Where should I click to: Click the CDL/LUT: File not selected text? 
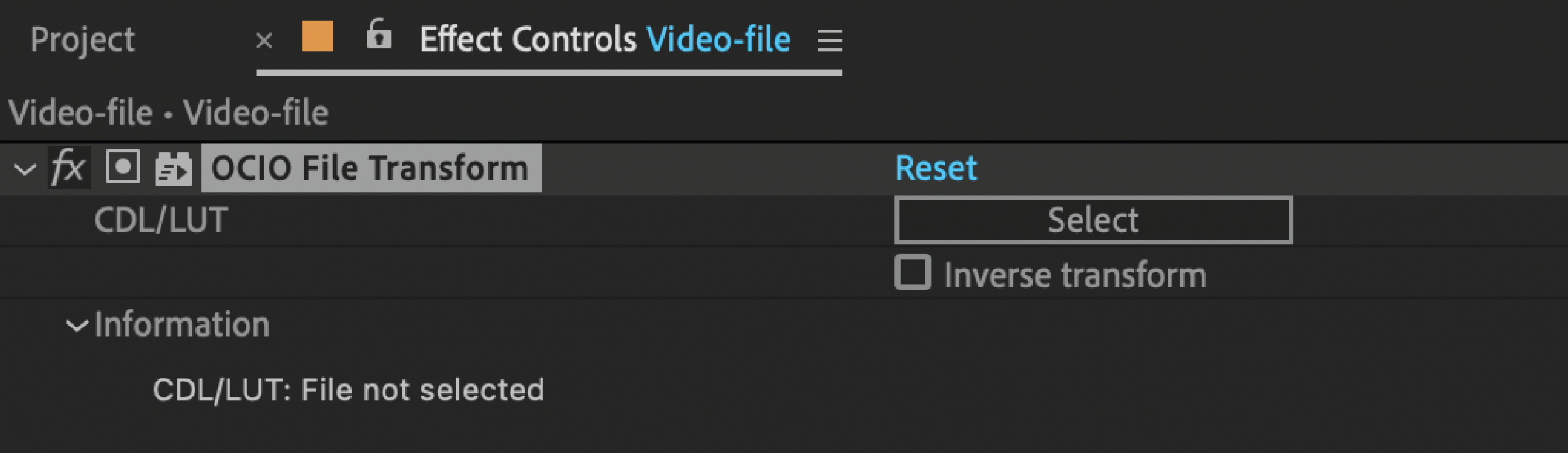tap(349, 388)
